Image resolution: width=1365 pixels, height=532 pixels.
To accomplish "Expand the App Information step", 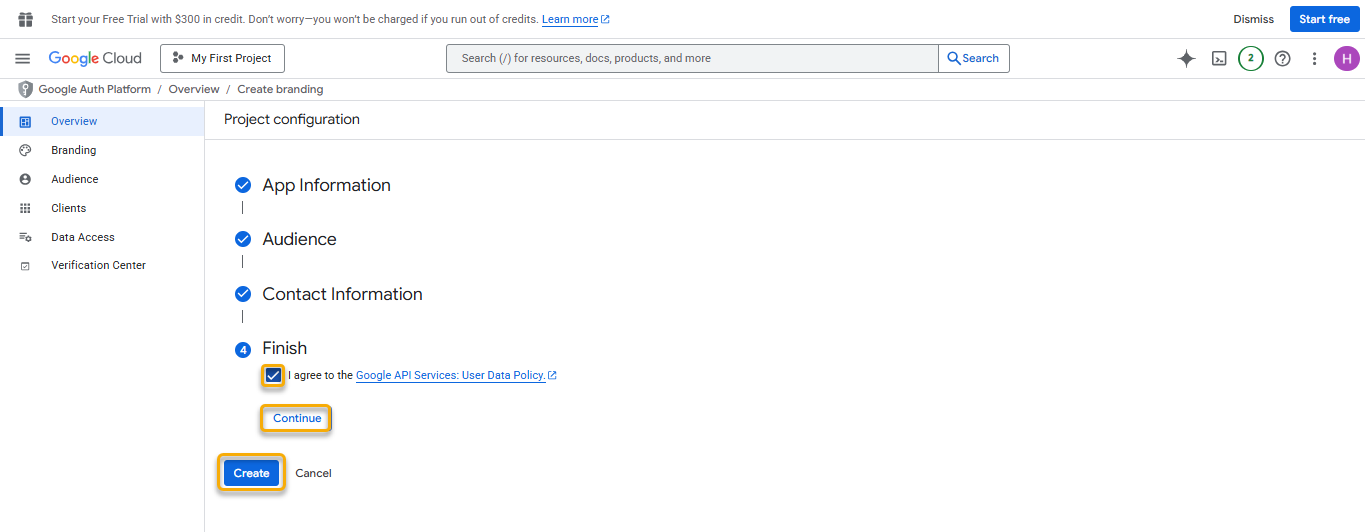I will pos(326,185).
